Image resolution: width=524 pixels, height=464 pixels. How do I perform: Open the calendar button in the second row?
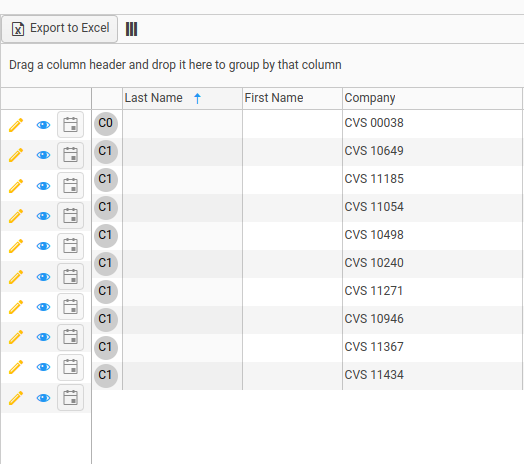click(x=71, y=155)
